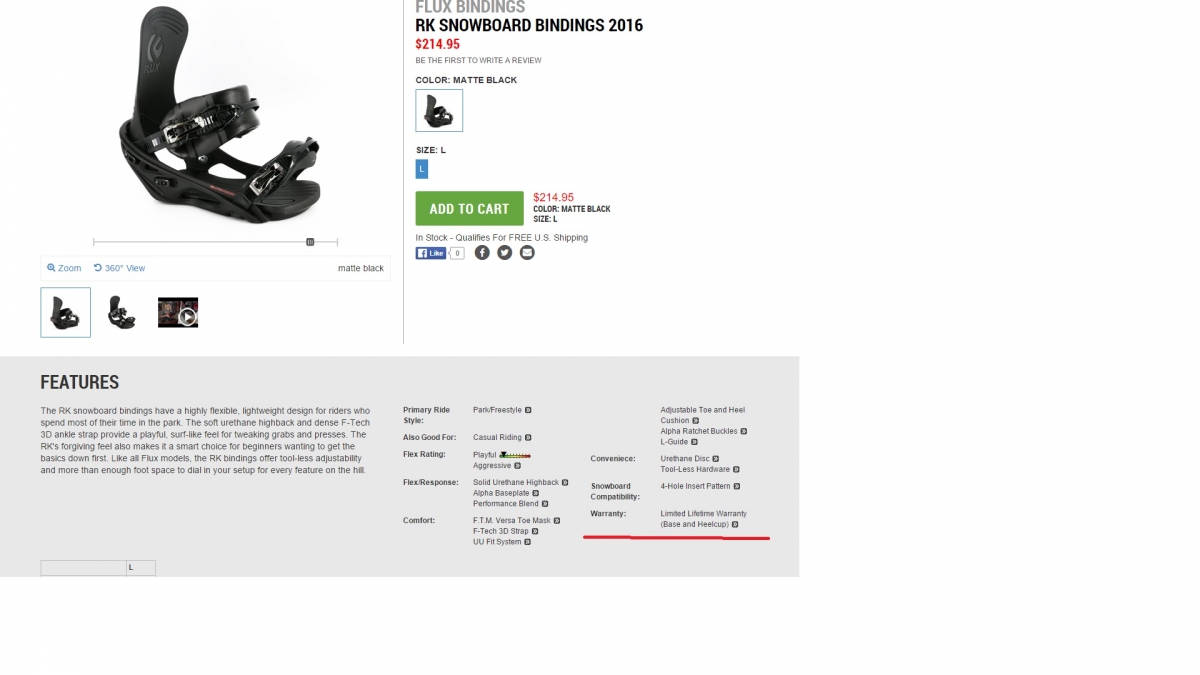This screenshot has width=1200, height=675.
Task: Open info icon beside Alpha Ratchet Buckles
Action: pyautogui.click(x=744, y=431)
